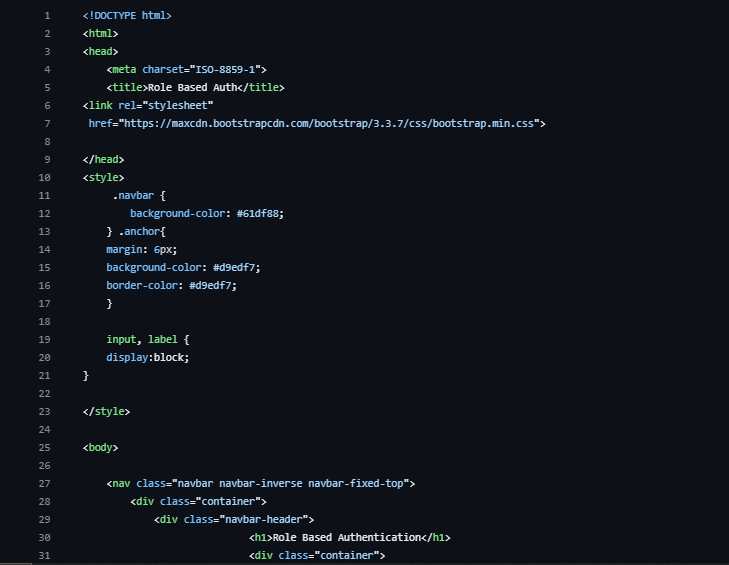Image resolution: width=729 pixels, height=565 pixels.
Task: Click the nav class navbar-fixed-top line
Action: (260, 484)
